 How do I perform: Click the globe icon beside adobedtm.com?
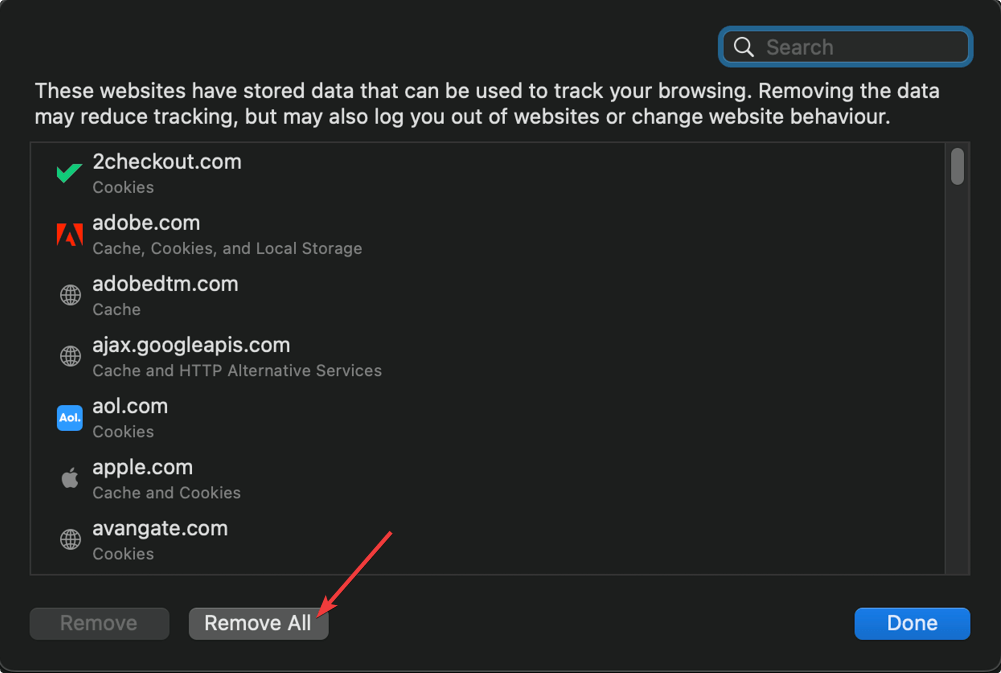pos(70,295)
